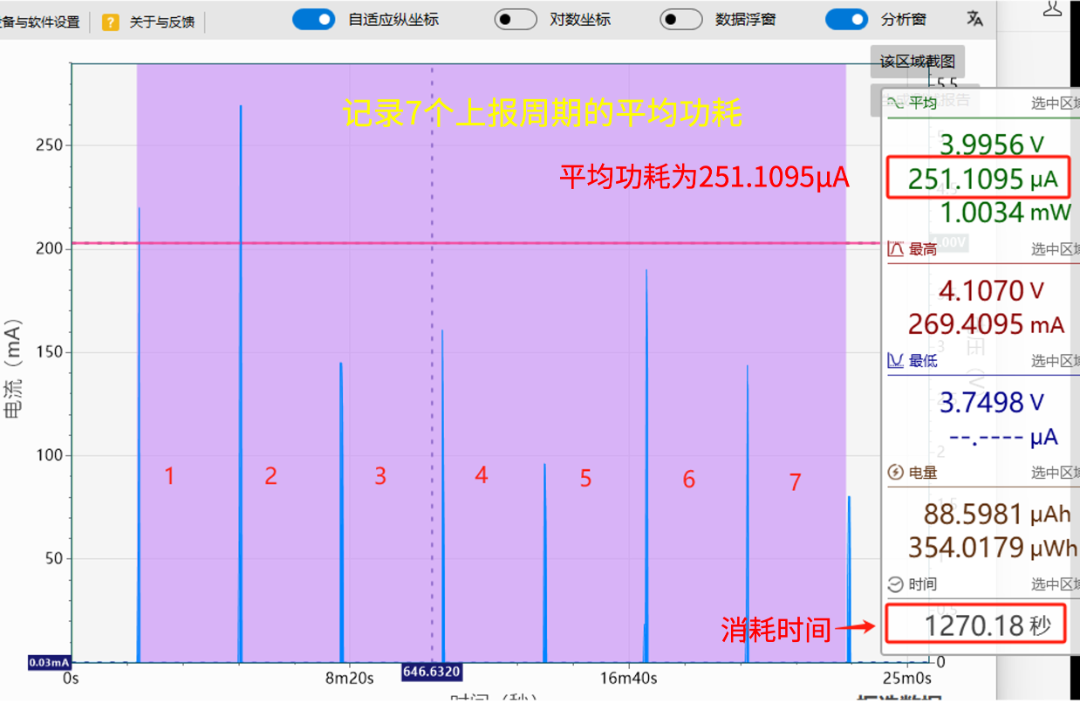Click the 8m20s time axis label
The width and height of the screenshot is (1080, 701).
click(349, 678)
